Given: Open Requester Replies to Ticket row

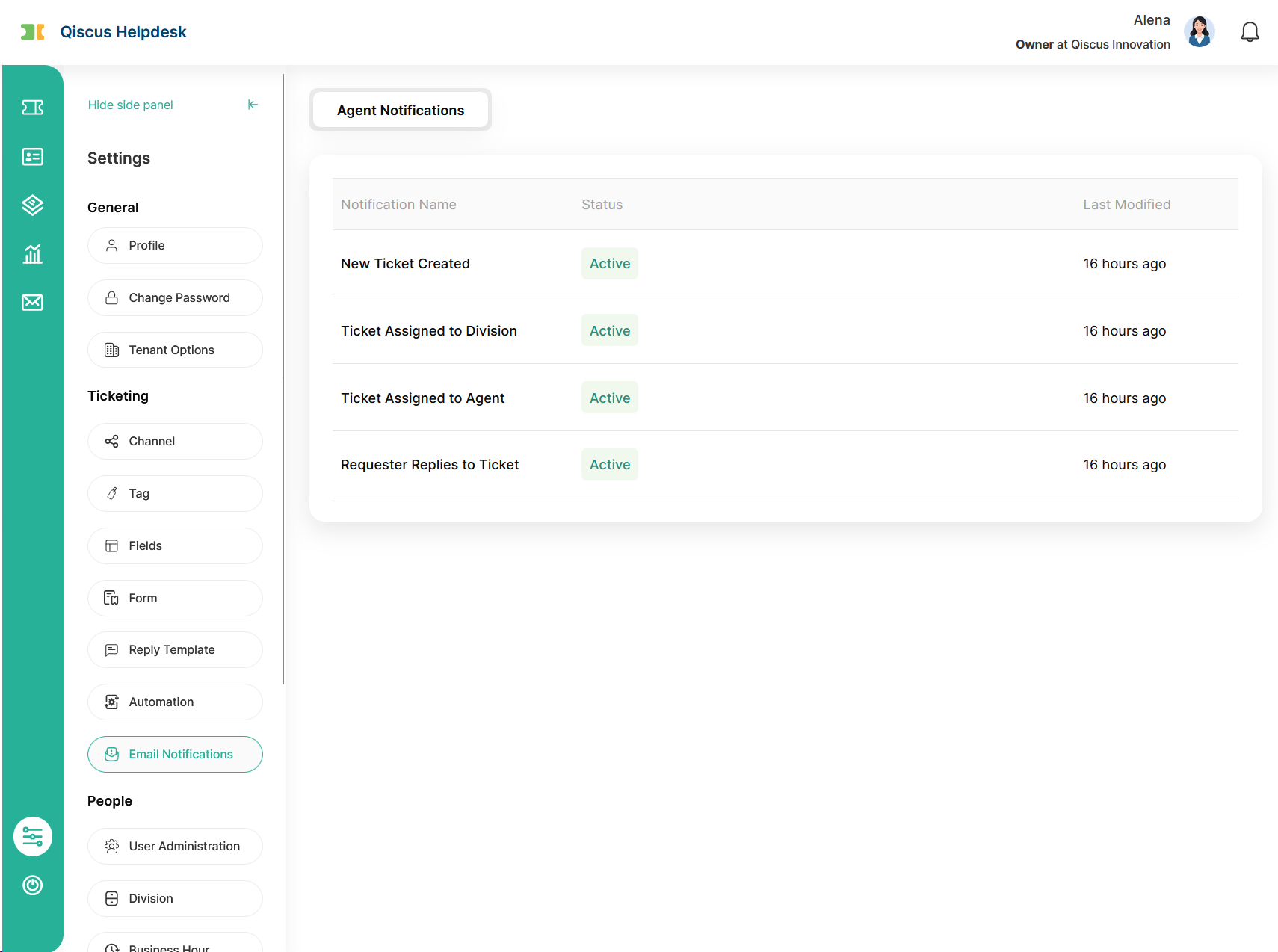Looking at the screenshot, I should 430,465.
